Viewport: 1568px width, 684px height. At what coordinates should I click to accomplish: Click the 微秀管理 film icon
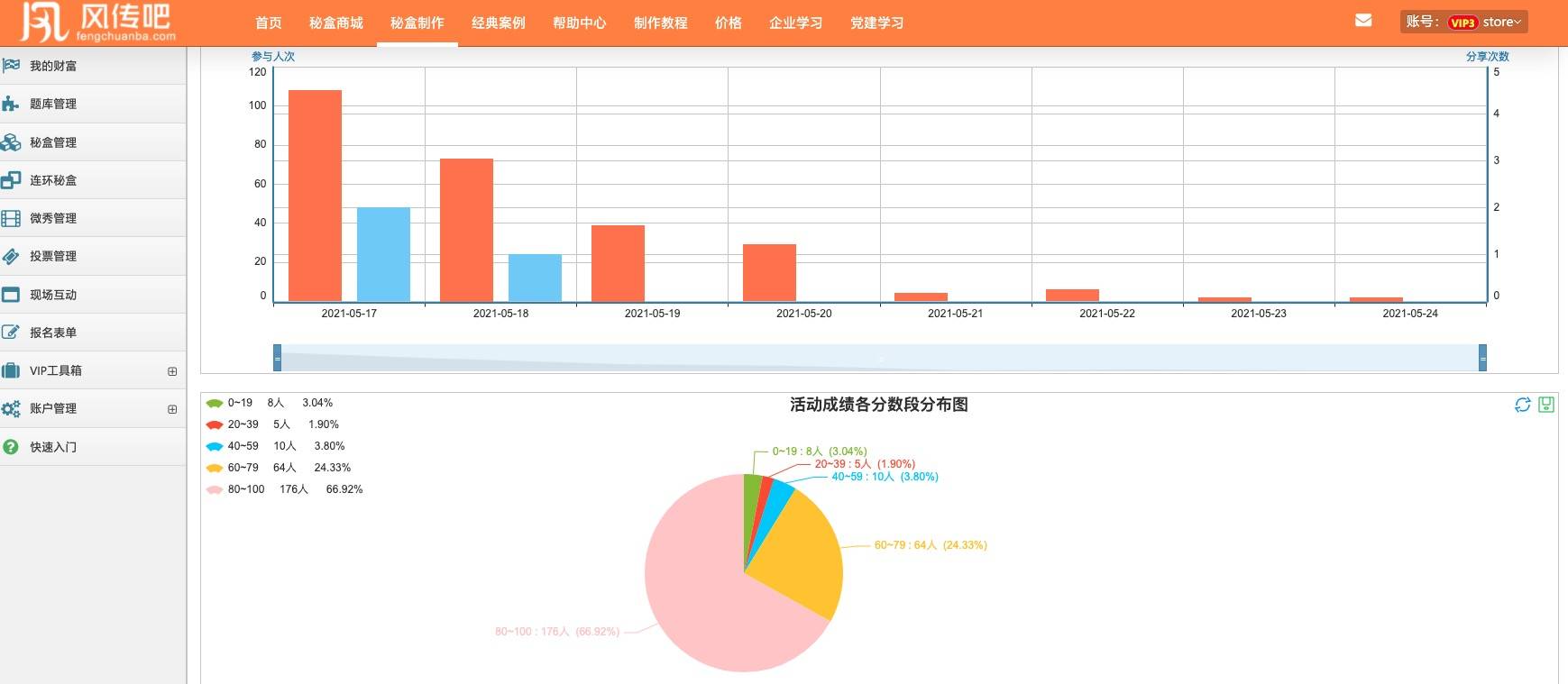click(11, 218)
